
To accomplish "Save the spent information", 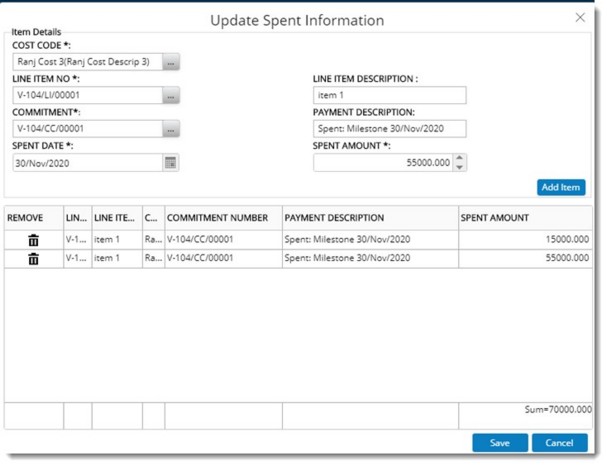I will pos(500,443).
